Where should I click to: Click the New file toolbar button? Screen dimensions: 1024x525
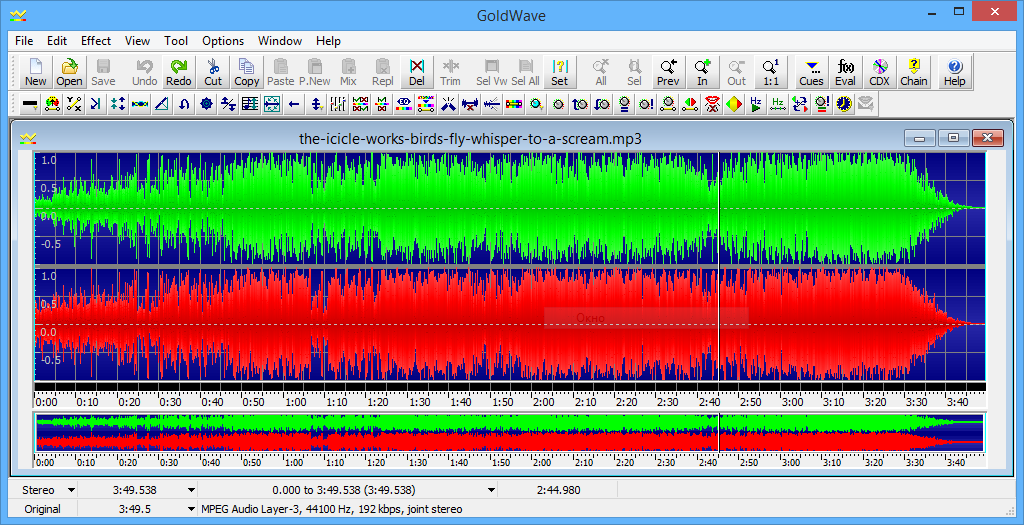[x=35, y=72]
